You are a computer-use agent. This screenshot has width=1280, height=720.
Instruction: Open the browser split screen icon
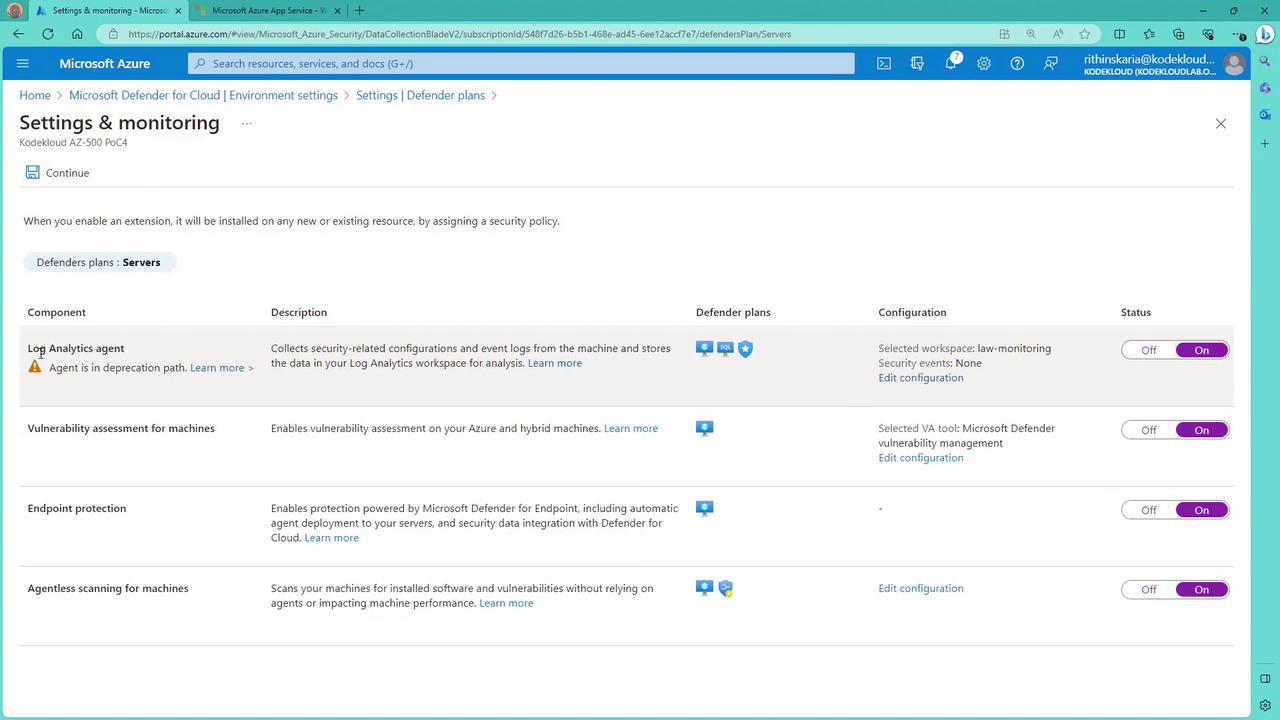coord(1119,34)
